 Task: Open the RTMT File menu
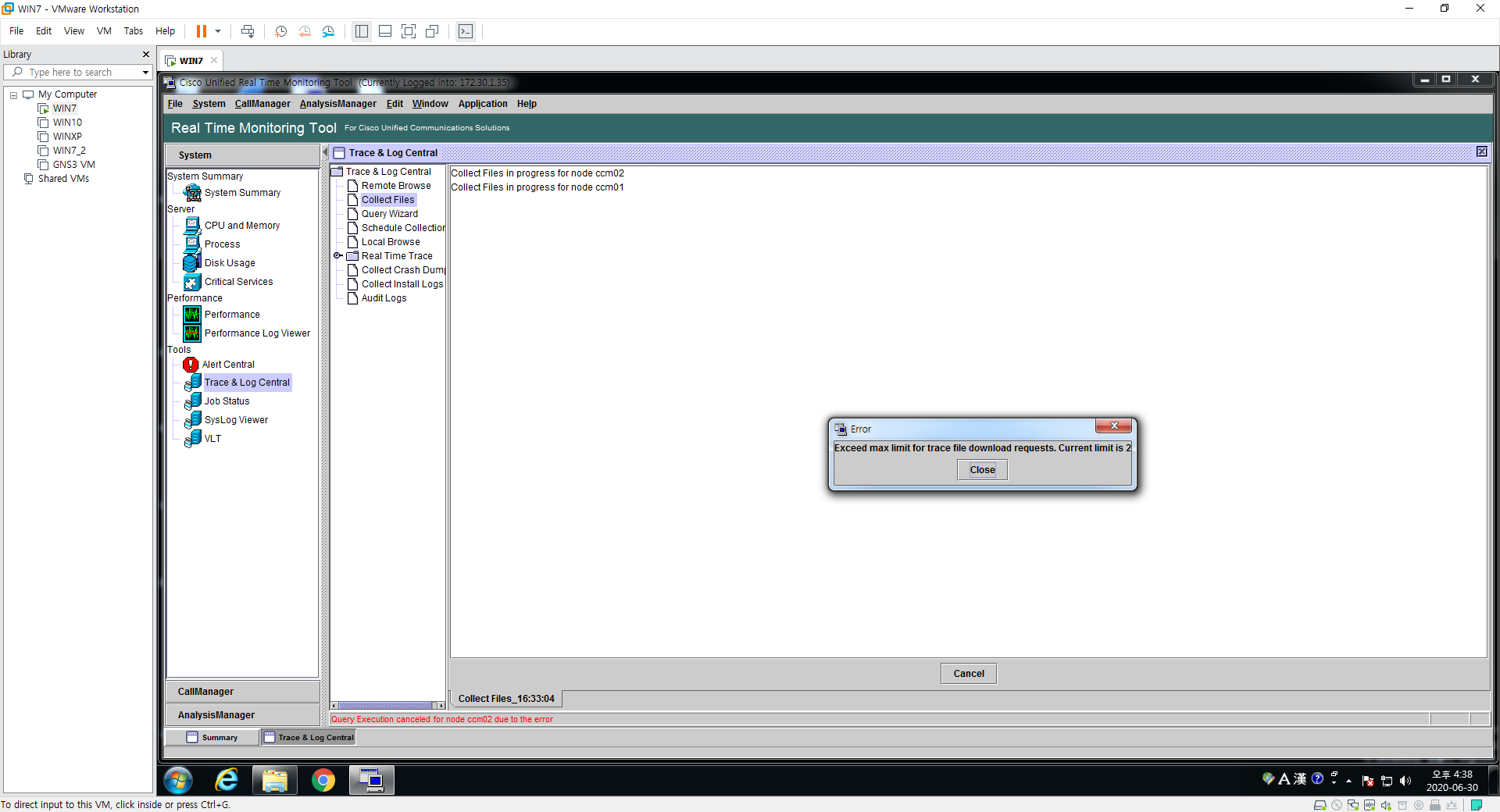point(175,104)
